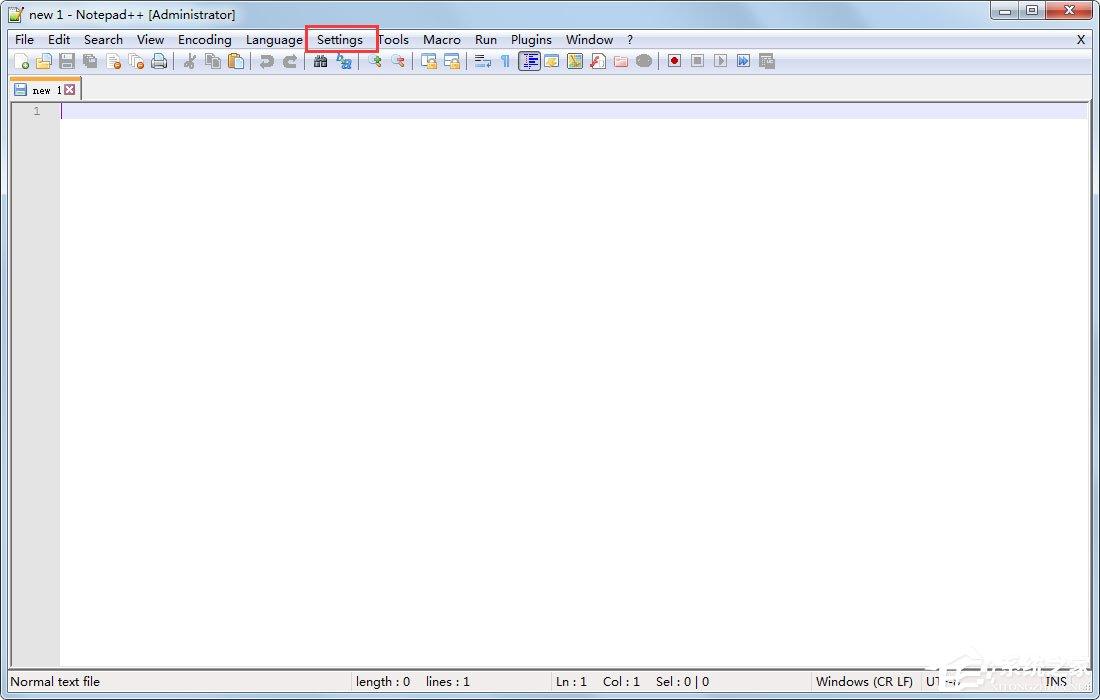Click the Print icon in toolbar
This screenshot has width=1100, height=700.
(159, 62)
